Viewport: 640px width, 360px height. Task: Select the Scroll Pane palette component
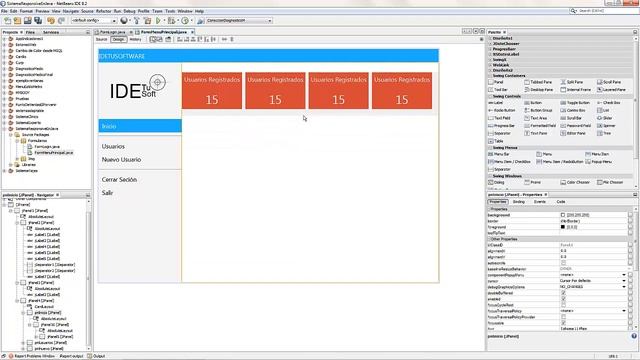click(x=609, y=82)
